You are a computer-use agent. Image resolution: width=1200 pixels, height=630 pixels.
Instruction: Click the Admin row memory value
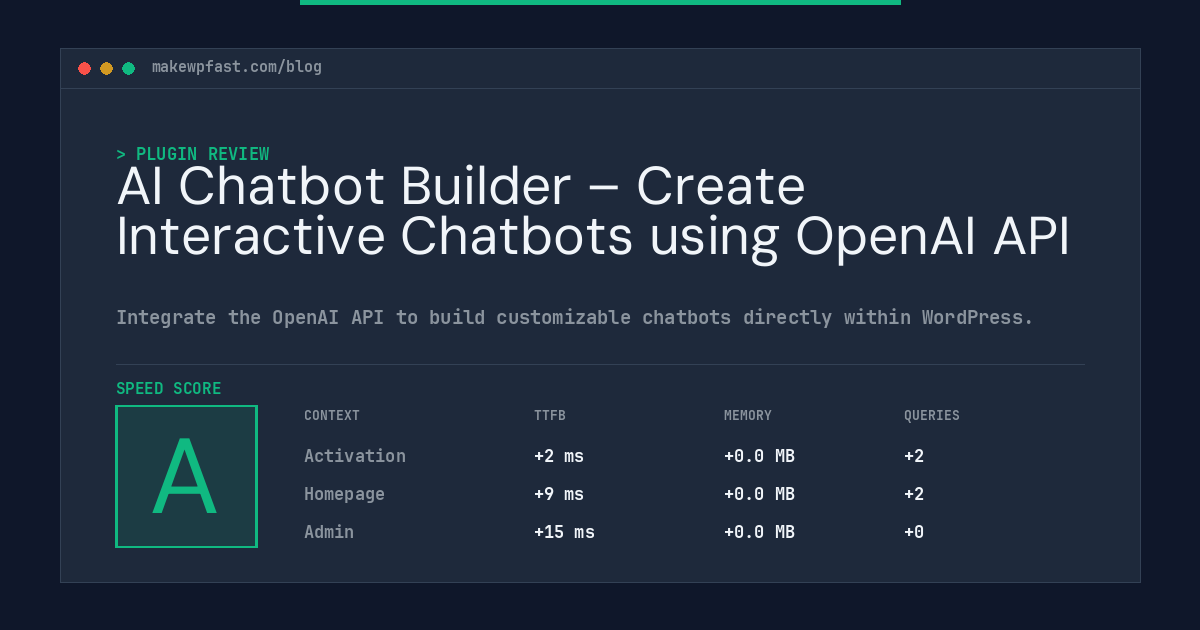click(759, 532)
